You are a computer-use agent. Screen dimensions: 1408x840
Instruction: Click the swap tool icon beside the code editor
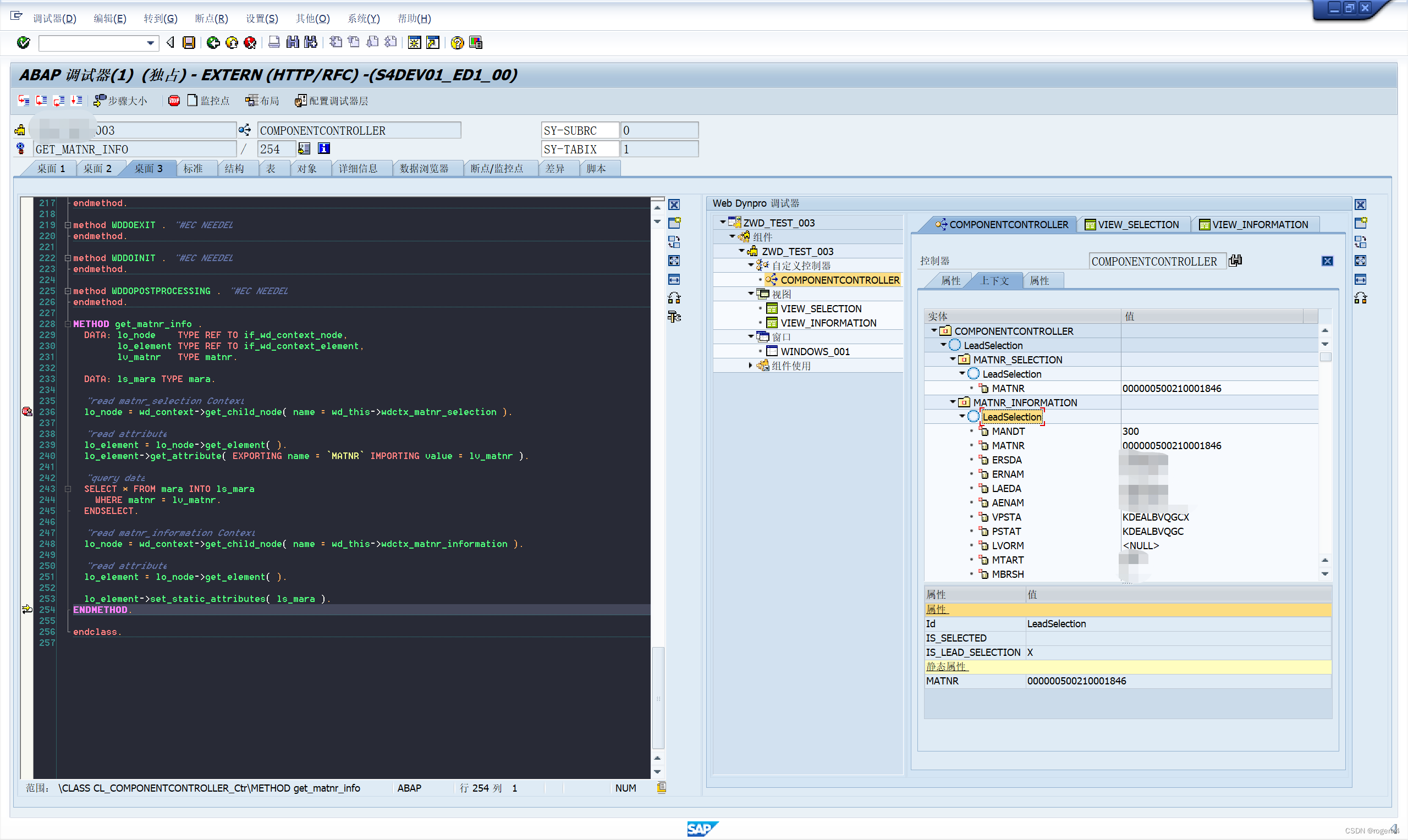pyautogui.click(x=674, y=242)
